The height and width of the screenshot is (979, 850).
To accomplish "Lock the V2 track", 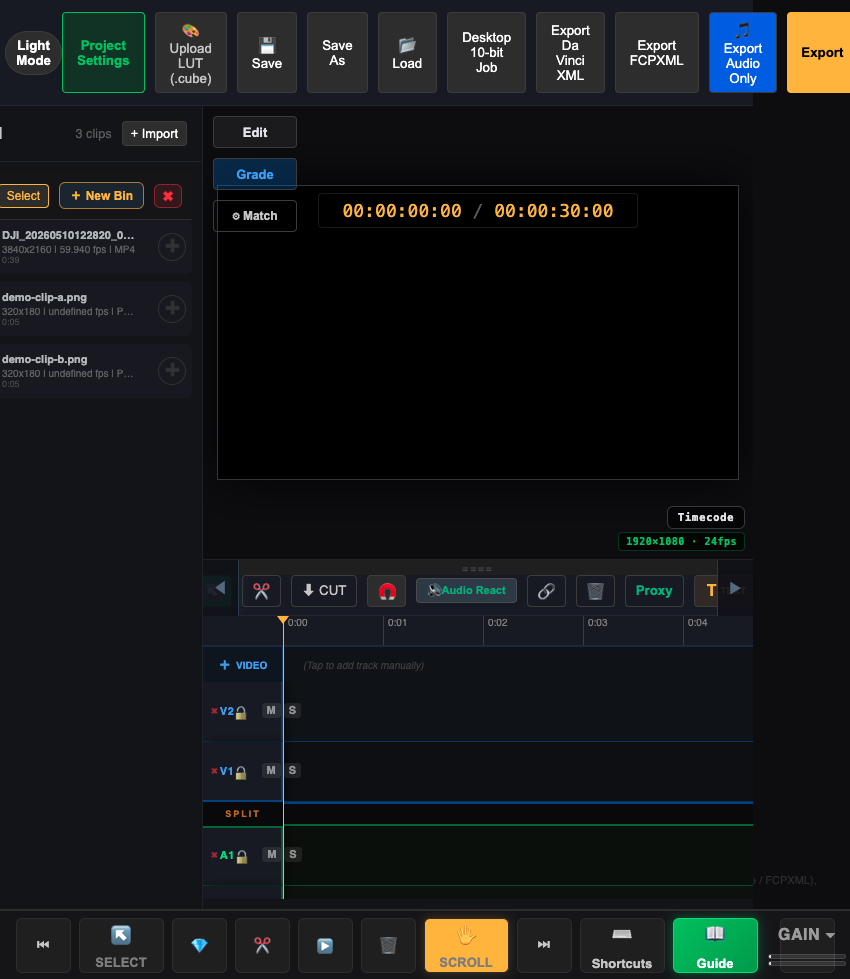I will coord(241,712).
